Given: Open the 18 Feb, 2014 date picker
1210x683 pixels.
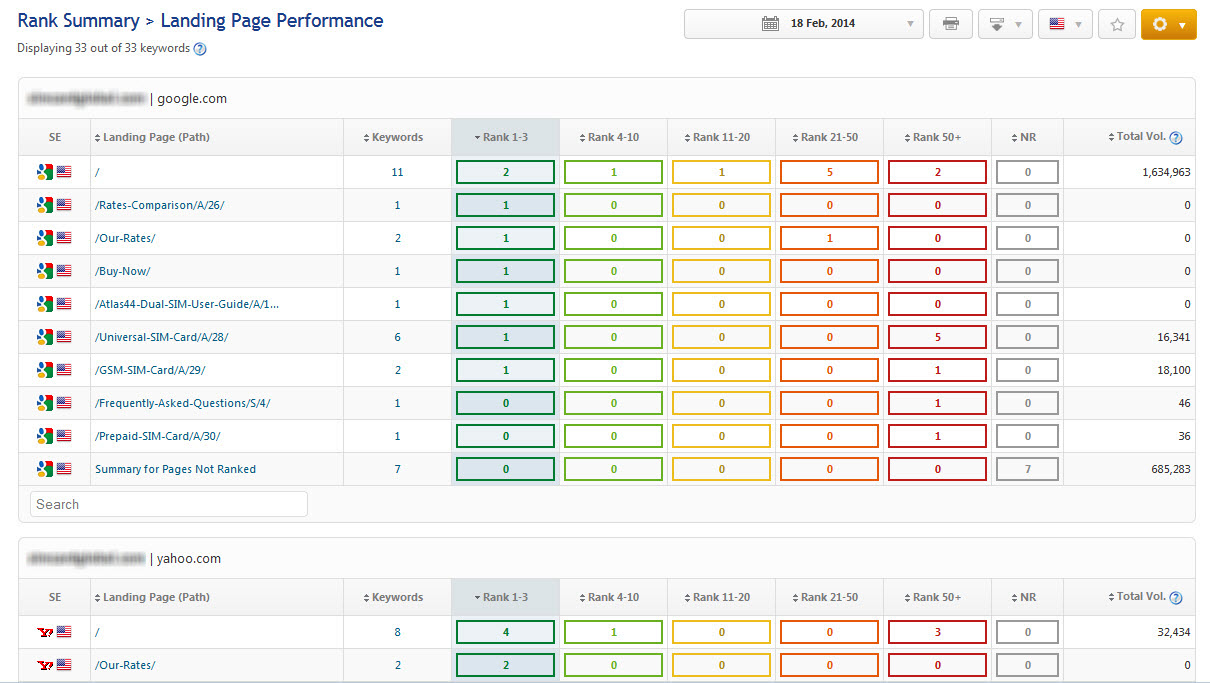Looking at the screenshot, I should [803, 24].
